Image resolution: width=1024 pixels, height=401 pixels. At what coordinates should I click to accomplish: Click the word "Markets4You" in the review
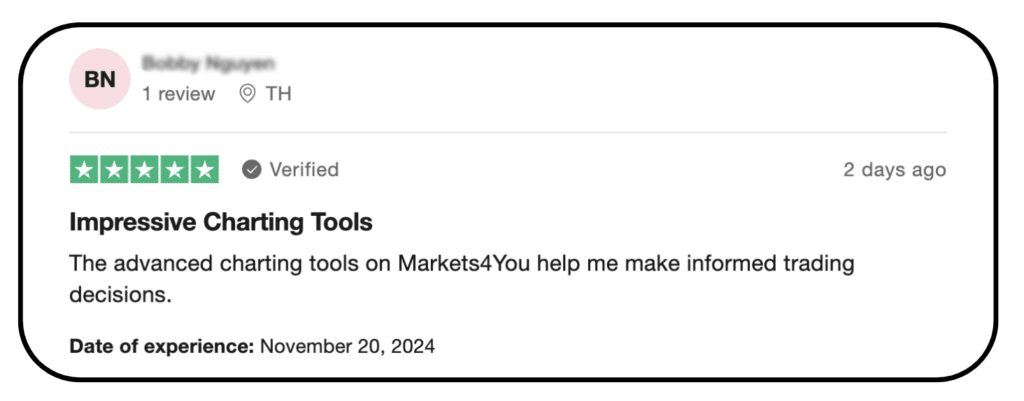tap(459, 265)
